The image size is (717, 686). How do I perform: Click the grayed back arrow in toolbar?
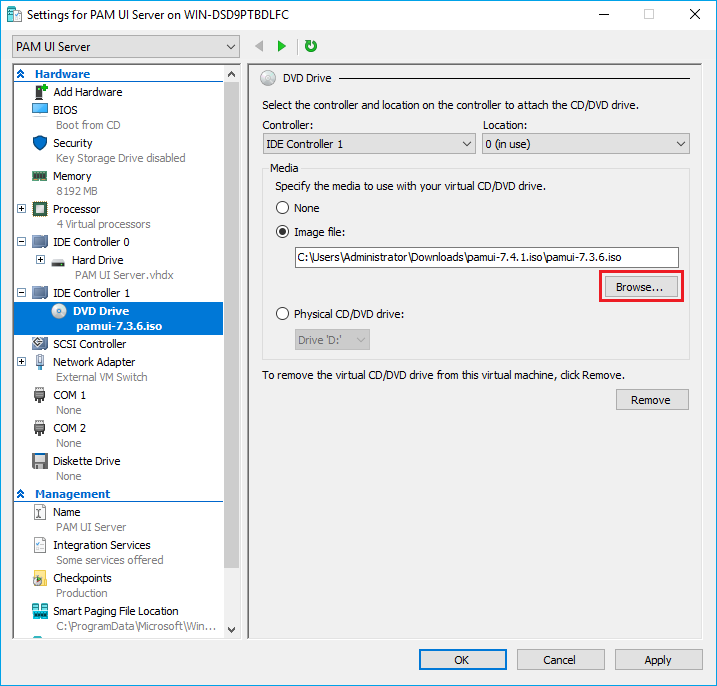(259, 46)
